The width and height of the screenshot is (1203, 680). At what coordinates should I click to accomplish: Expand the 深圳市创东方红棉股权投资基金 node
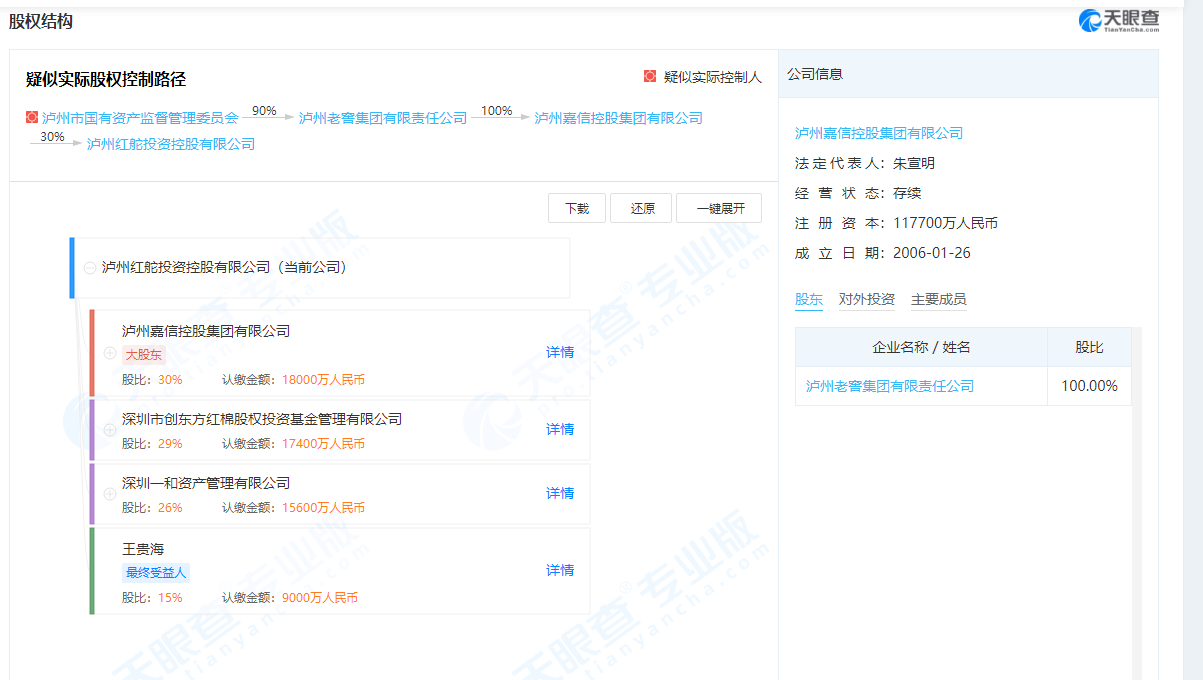tap(110, 429)
